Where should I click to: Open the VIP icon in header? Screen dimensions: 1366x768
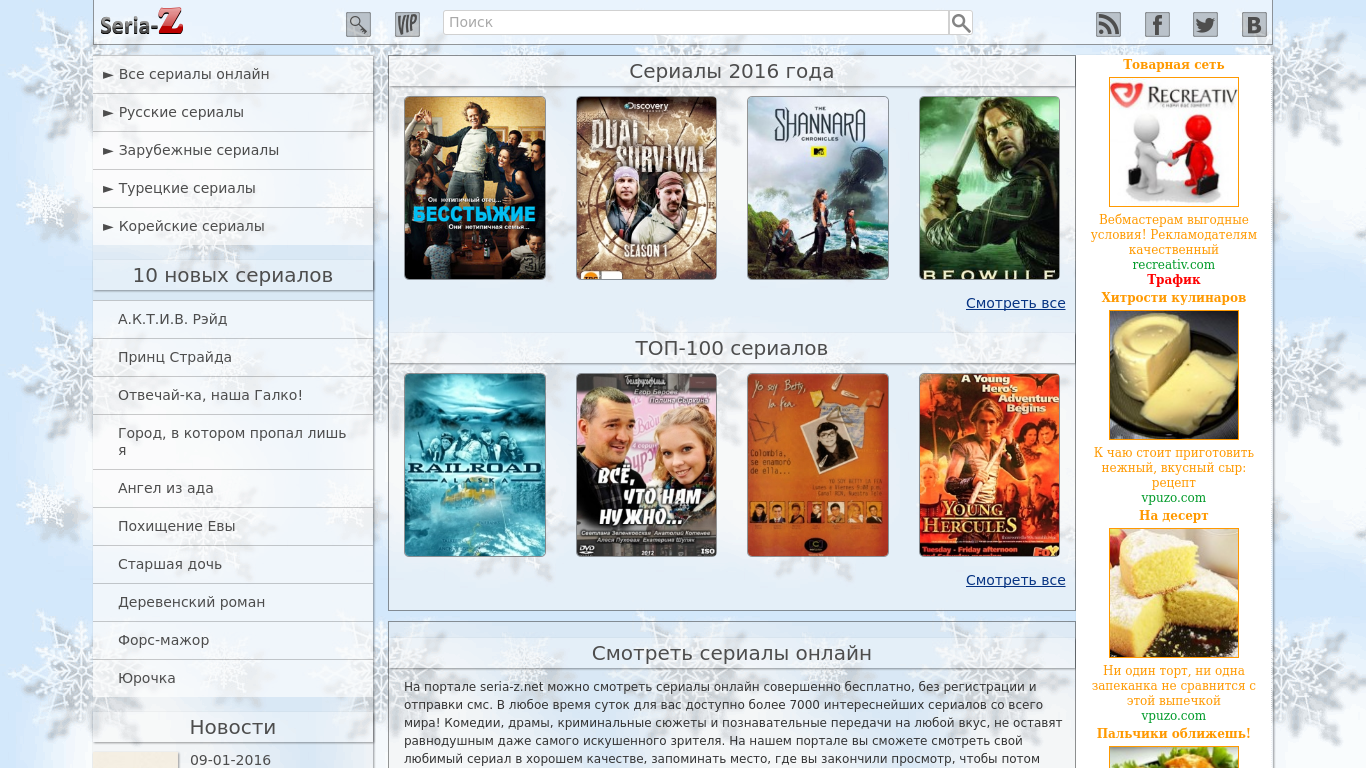point(407,24)
